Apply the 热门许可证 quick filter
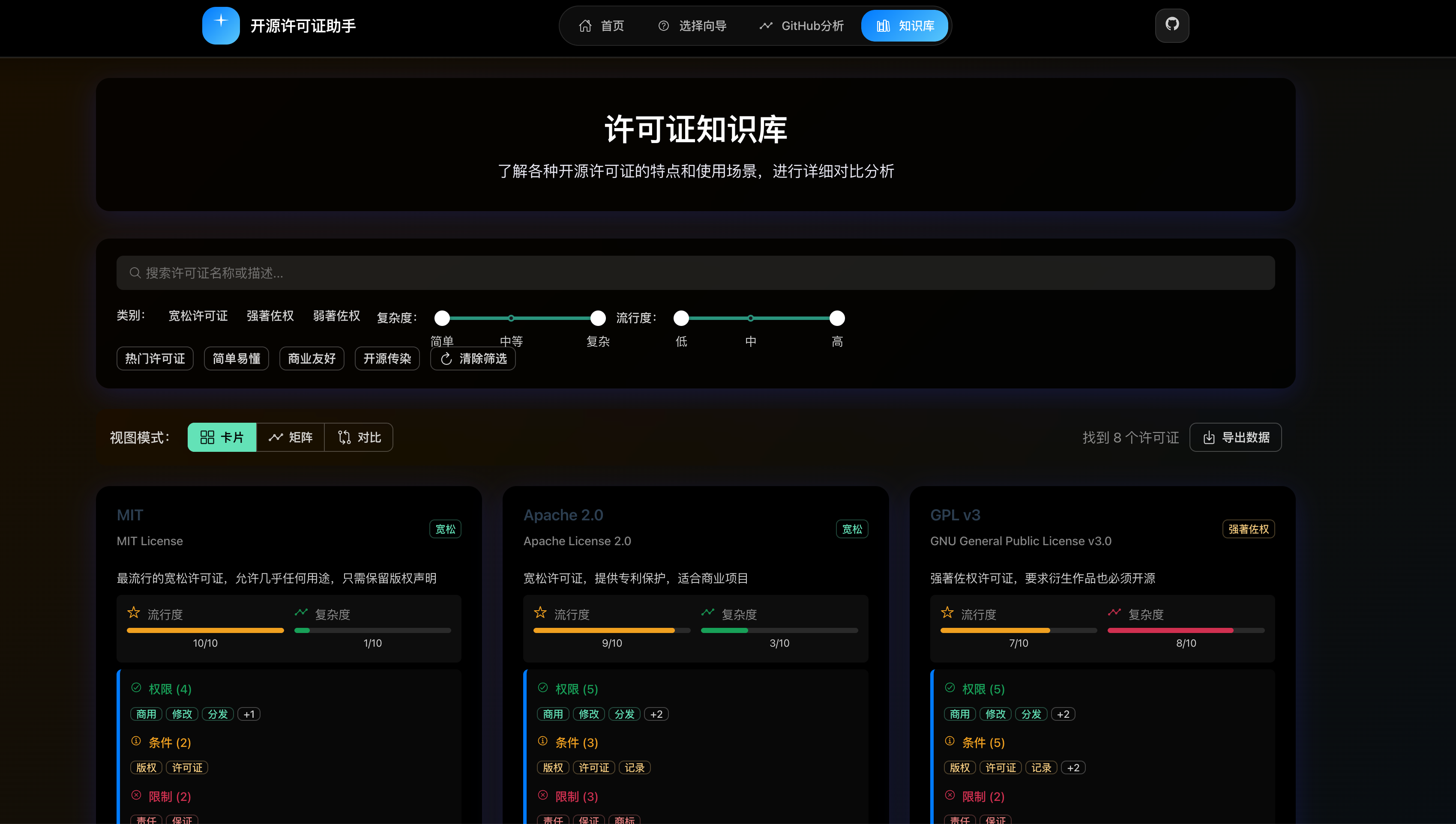The image size is (1456, 824). coord(155,358)
